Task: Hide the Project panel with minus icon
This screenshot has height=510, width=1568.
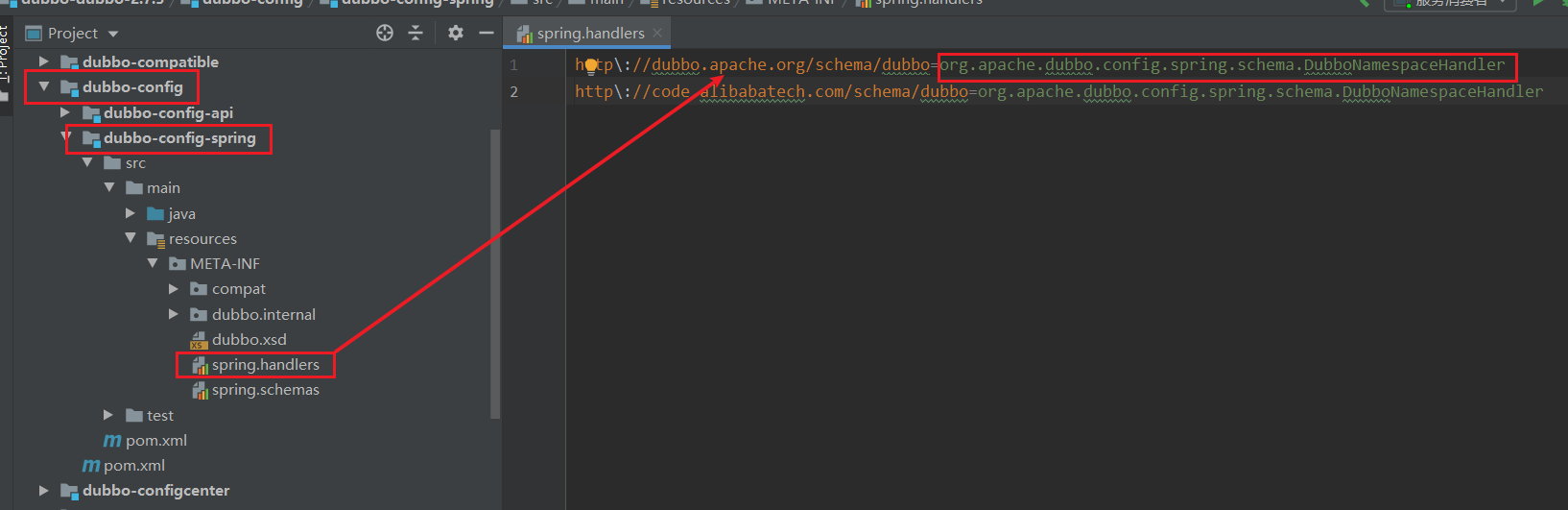Action: tap(487, 33)
